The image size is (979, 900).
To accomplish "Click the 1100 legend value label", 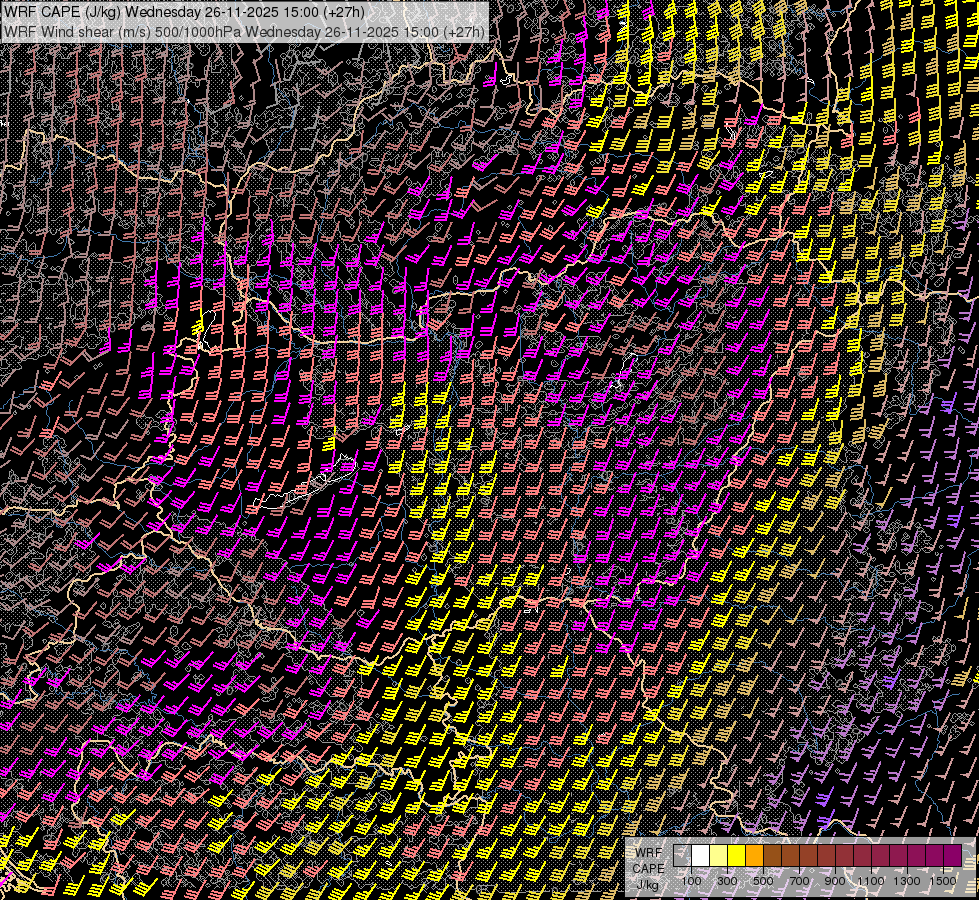I will (x=871, y=880).
